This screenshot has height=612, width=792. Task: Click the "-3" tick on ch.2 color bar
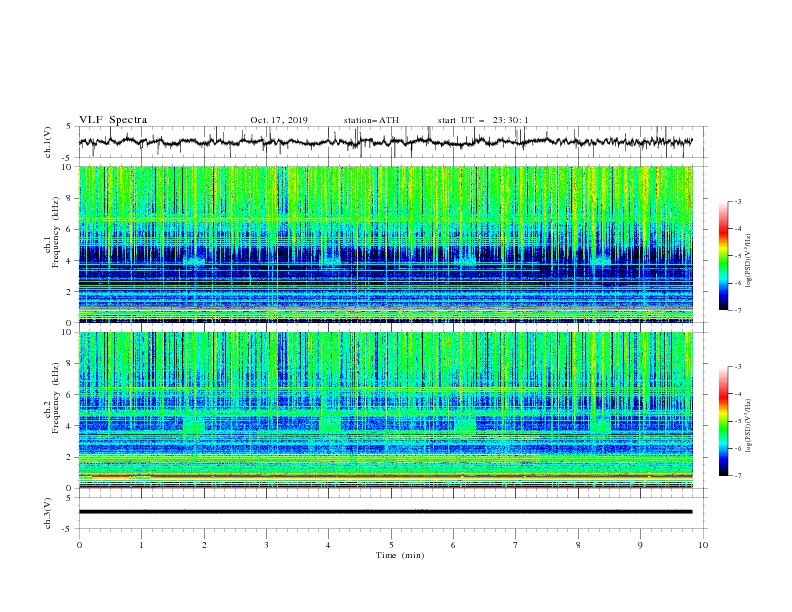[x=738, y=367]
